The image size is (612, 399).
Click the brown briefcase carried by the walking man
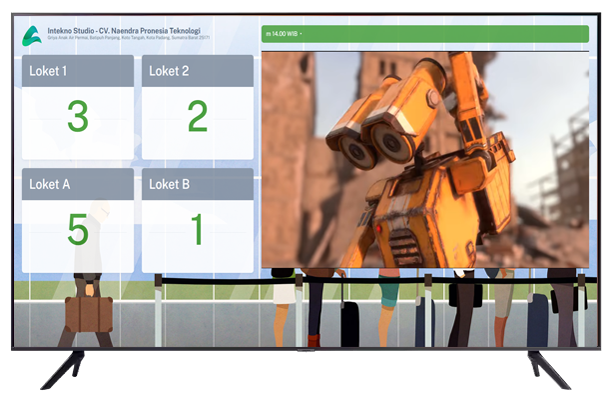(89, 314)
